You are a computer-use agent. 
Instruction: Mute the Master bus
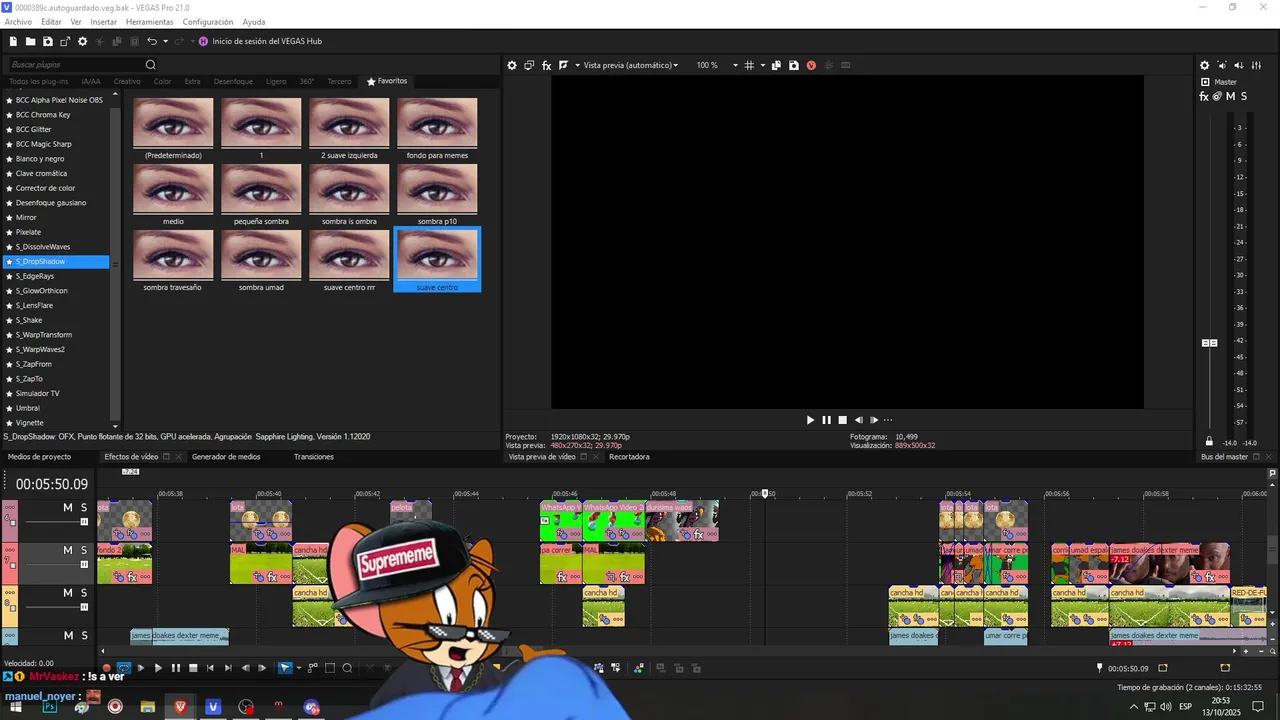point(1231,96)
